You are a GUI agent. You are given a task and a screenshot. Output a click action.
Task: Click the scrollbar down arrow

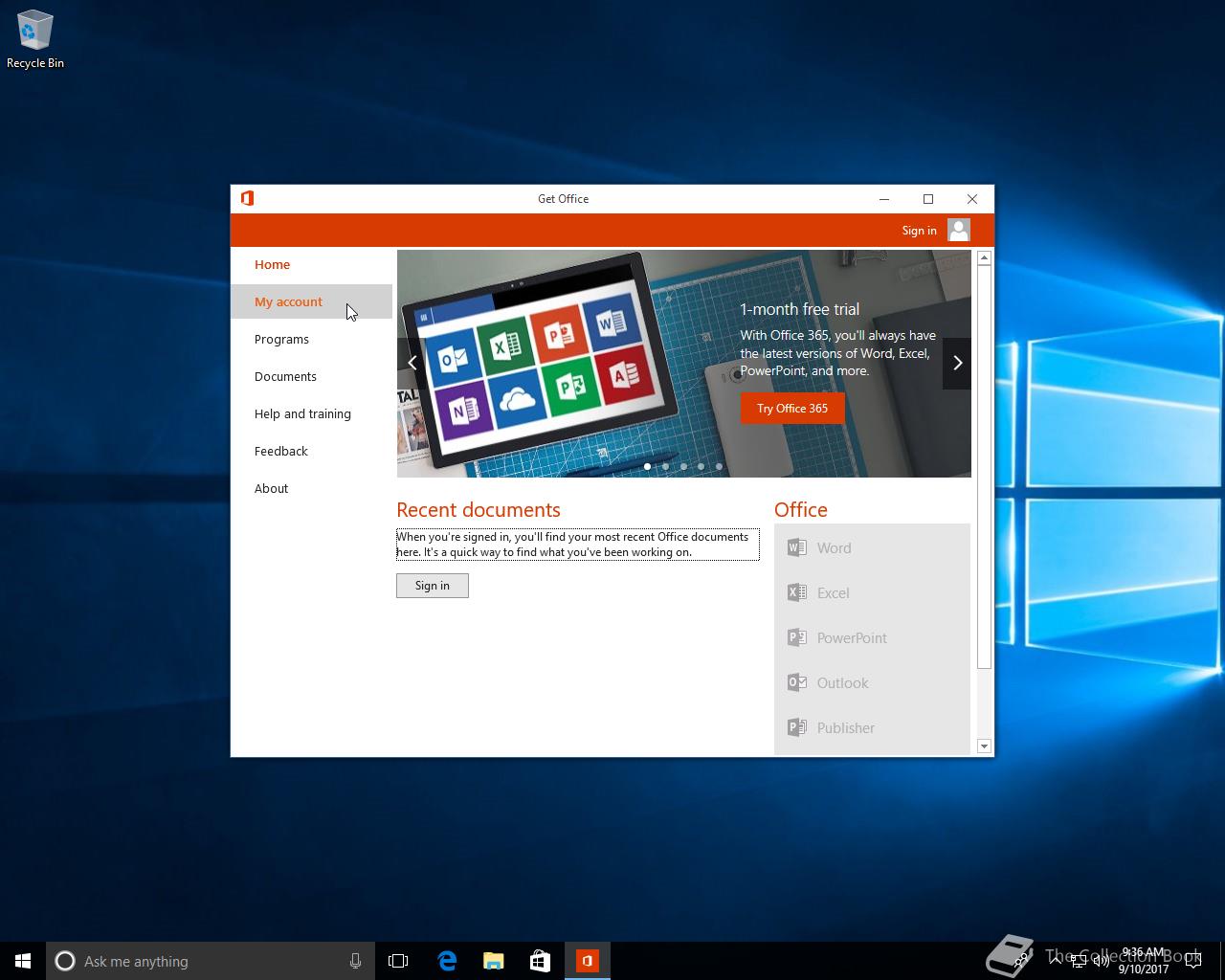point(984,746)
